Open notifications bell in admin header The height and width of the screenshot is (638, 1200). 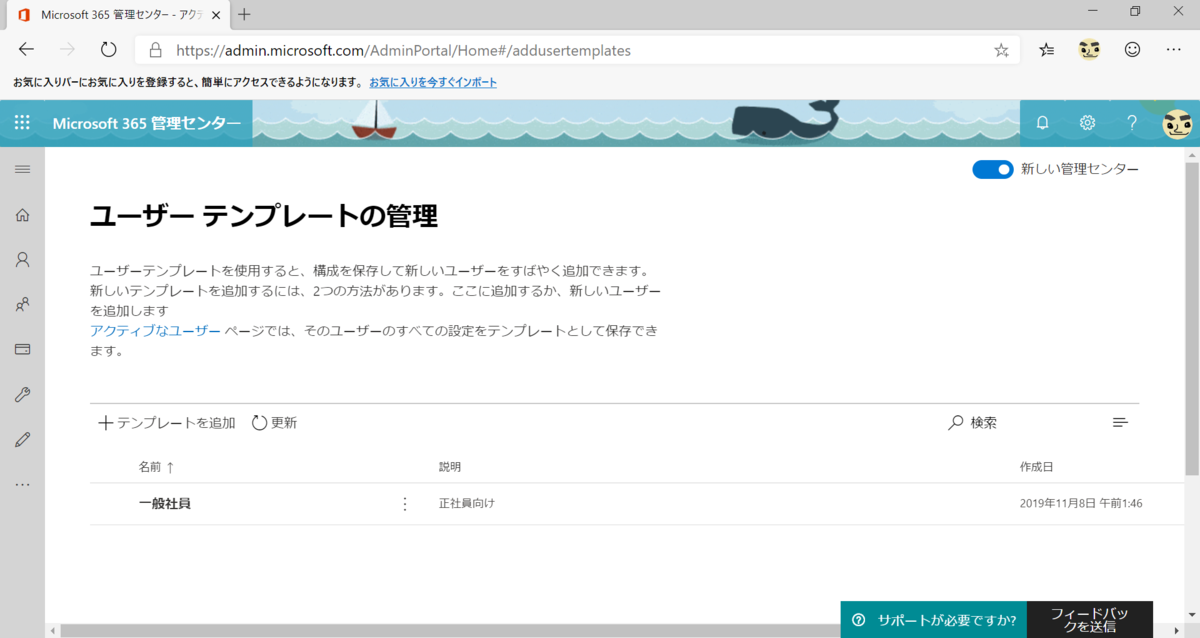[1042, 123]
